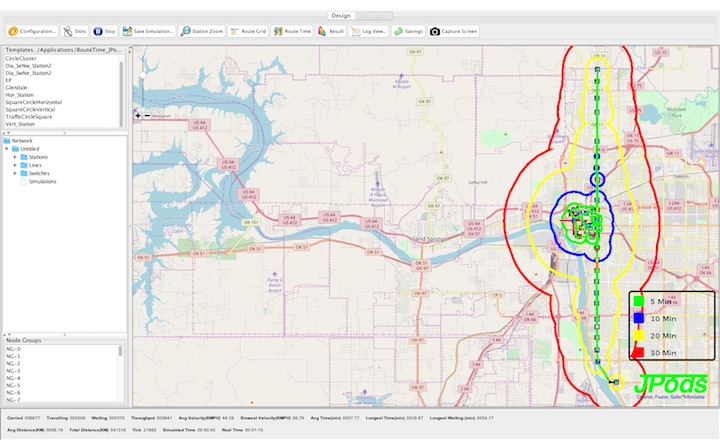Open the Log View
This screenshot has width=720, height=440.
369,31
